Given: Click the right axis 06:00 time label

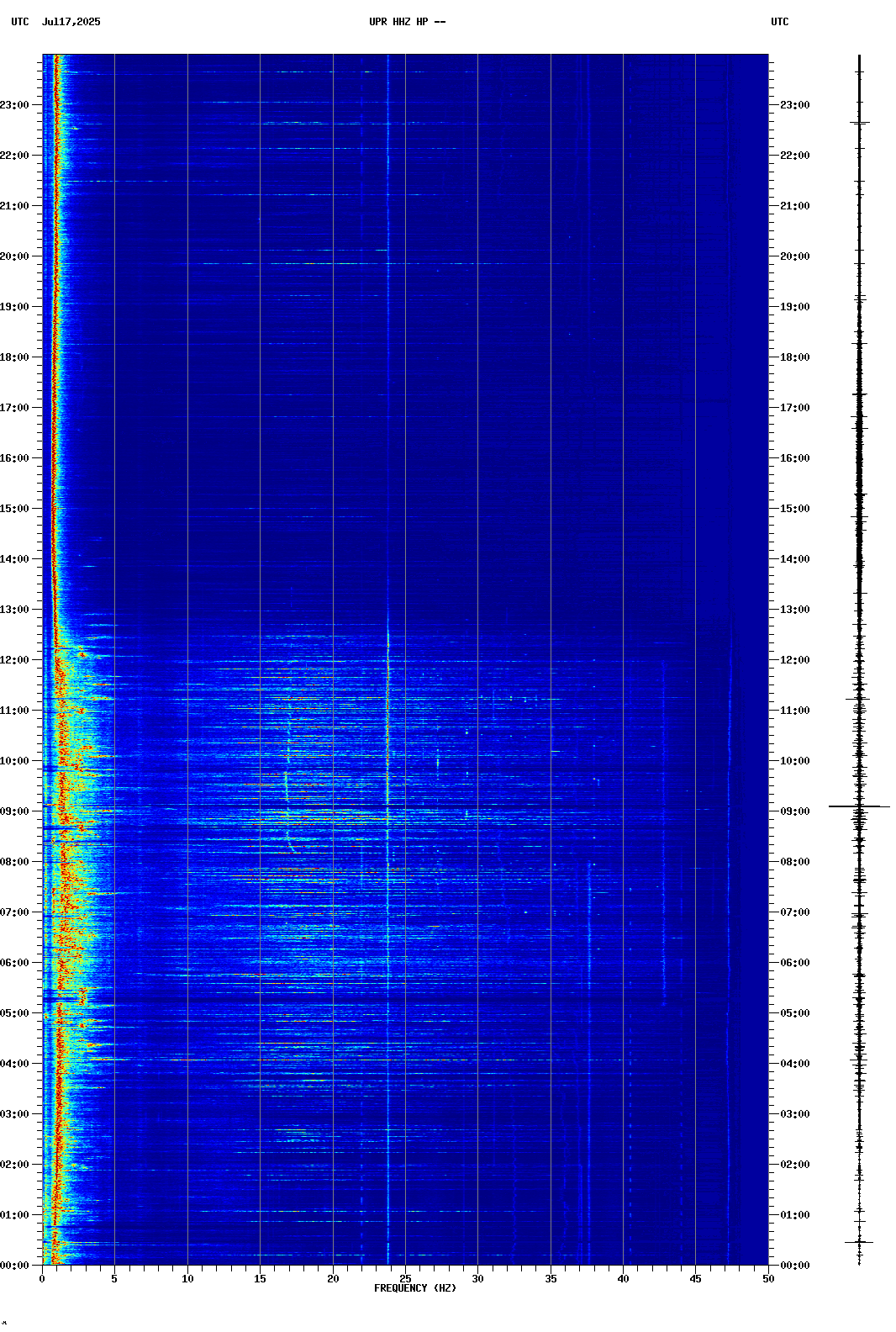Looking at the screenshot, I should 795,963.
